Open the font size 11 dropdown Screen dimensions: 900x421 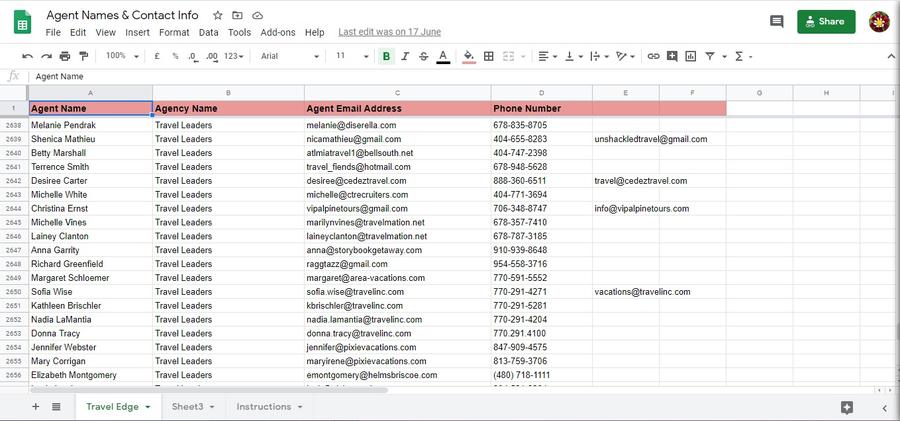(x=352, y=56)
